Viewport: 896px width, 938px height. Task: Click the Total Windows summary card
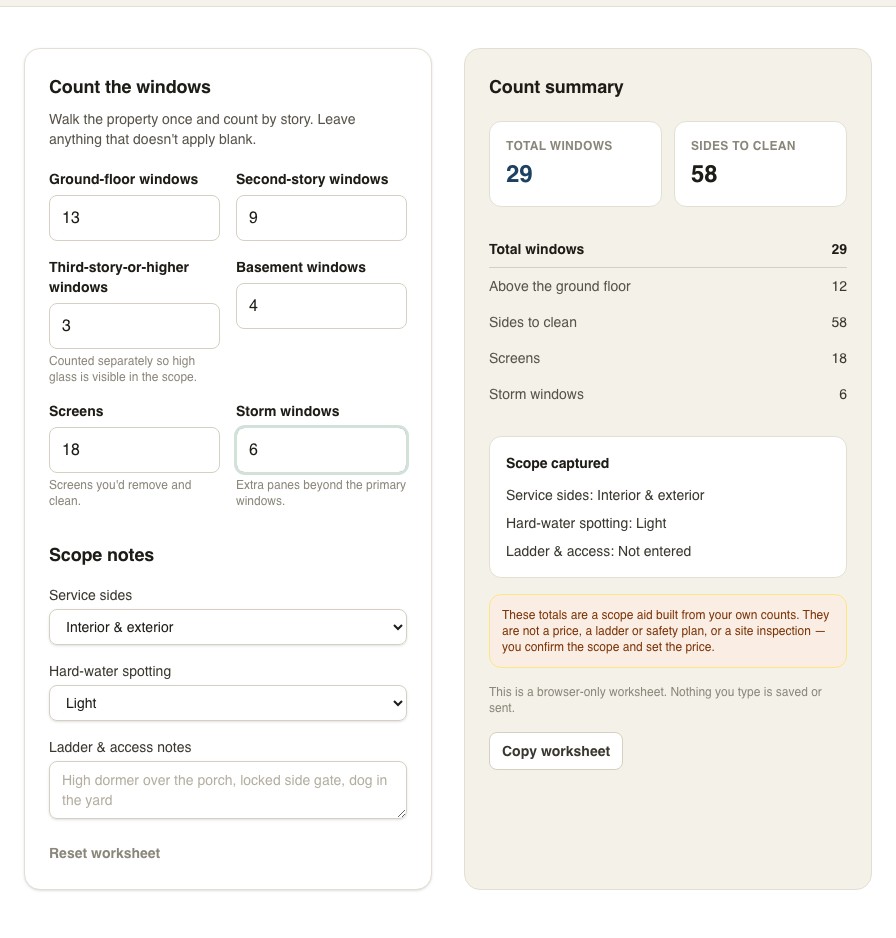tap(575, 164)
